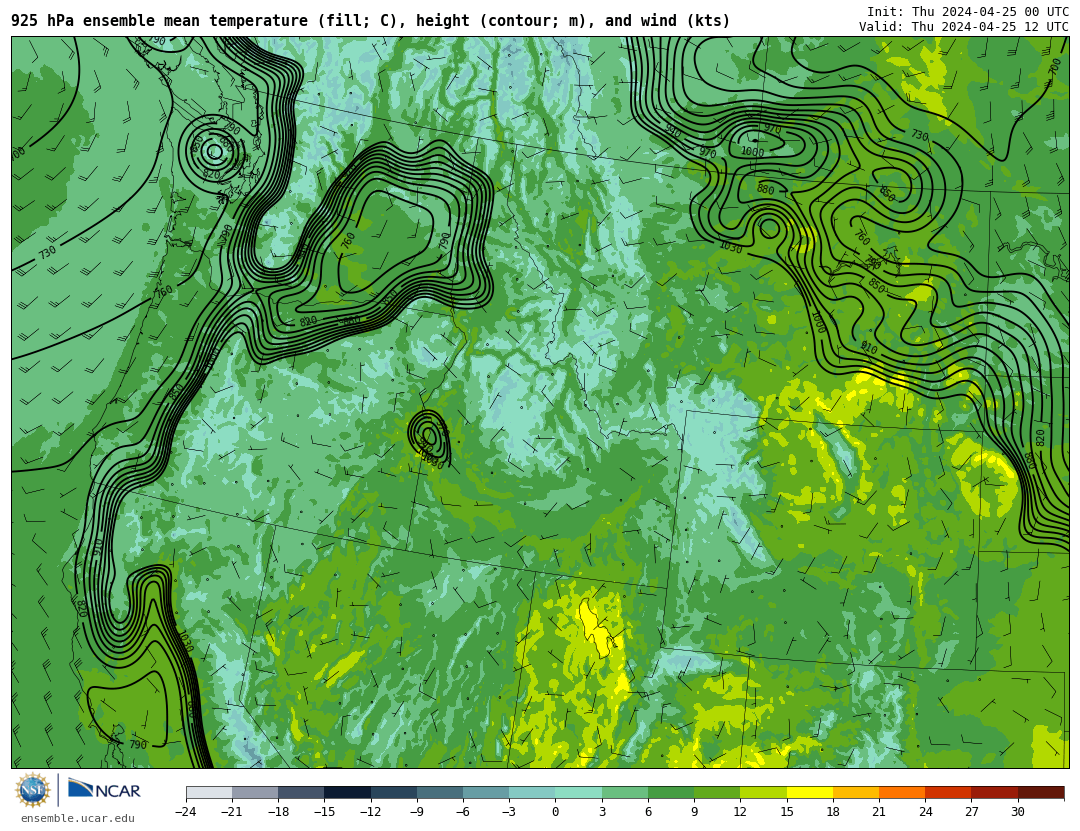Click the -15 colorbar tick label
The image size is (1080, 831).
[x=324, y=812]
